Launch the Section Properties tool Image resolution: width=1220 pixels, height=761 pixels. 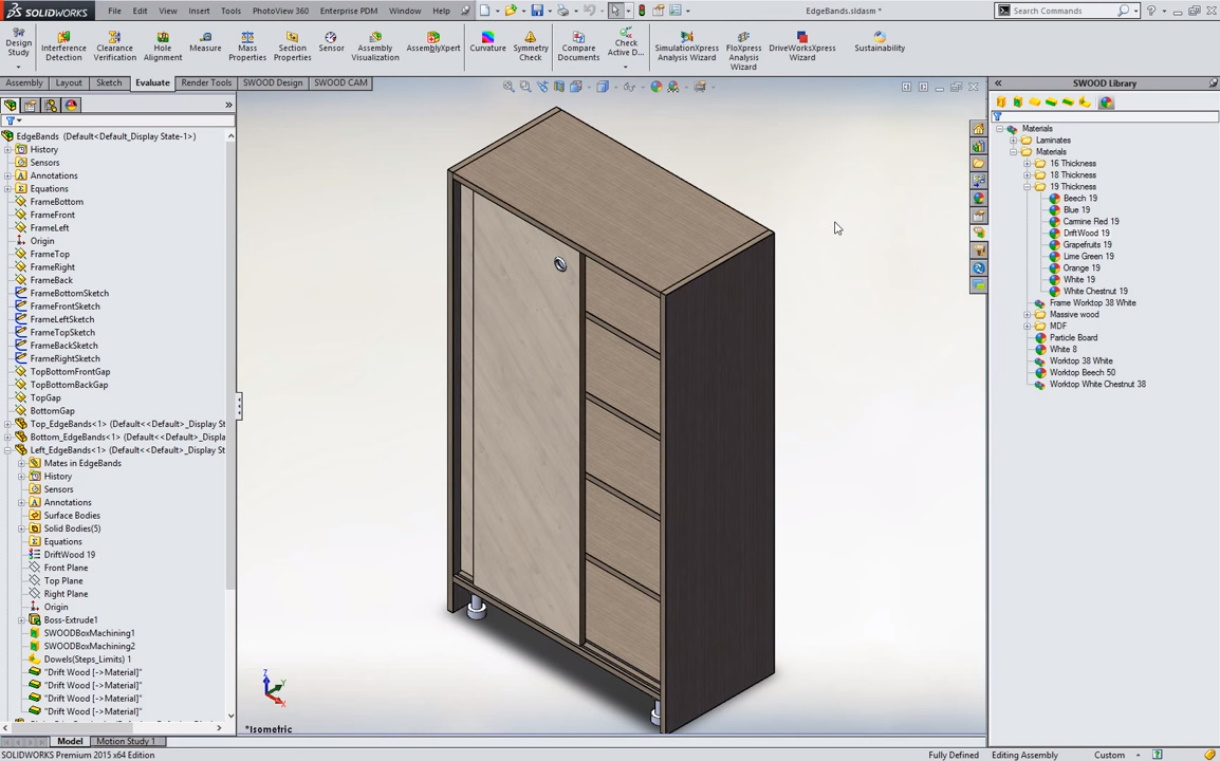pyautogui.click(x=292, y=46)
